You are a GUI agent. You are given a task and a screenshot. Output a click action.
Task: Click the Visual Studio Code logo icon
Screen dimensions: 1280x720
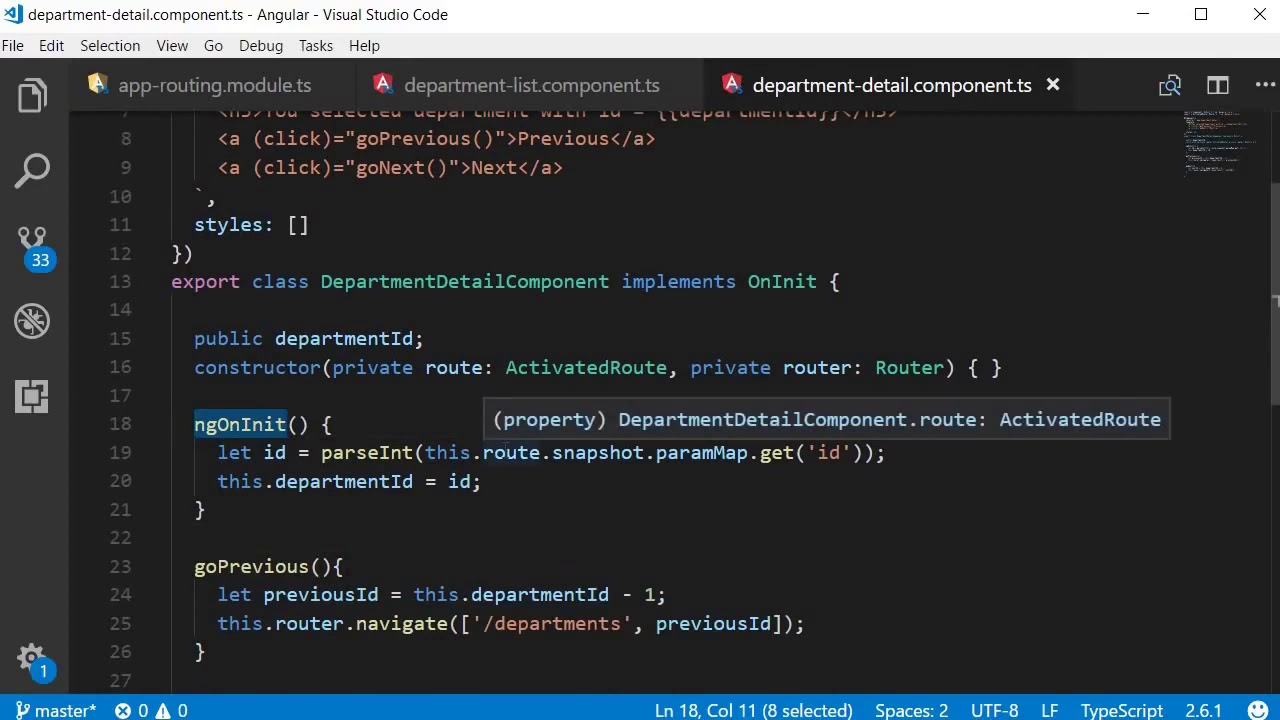(x=13, y=14)
